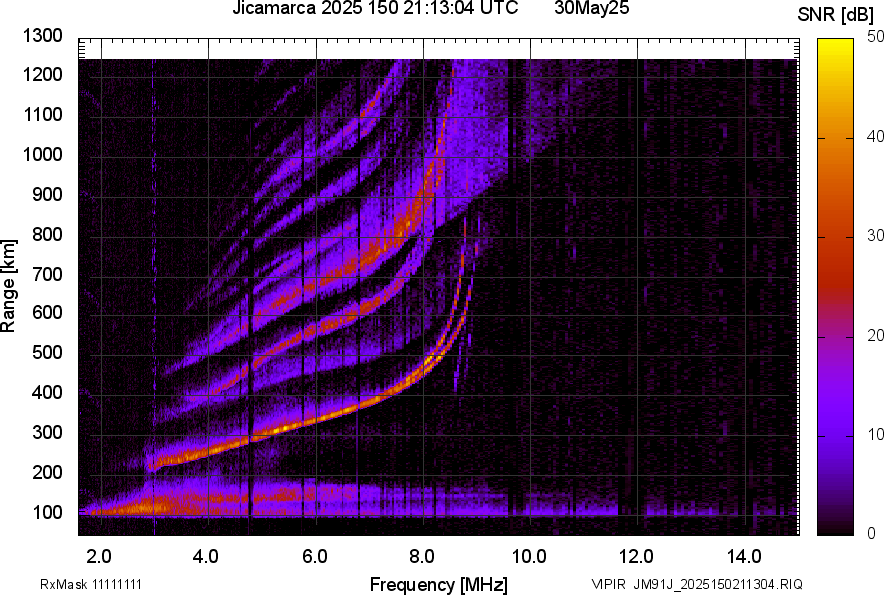Click the SNR color scale bar
The image size is (884, 595).
click(x=835, y=287)
